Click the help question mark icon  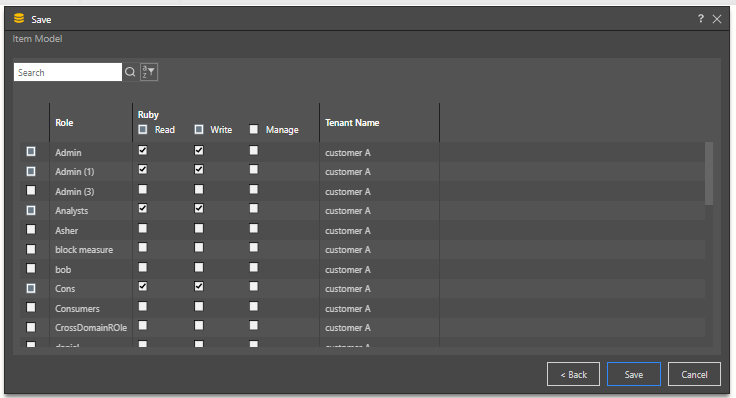pos(701,18)
